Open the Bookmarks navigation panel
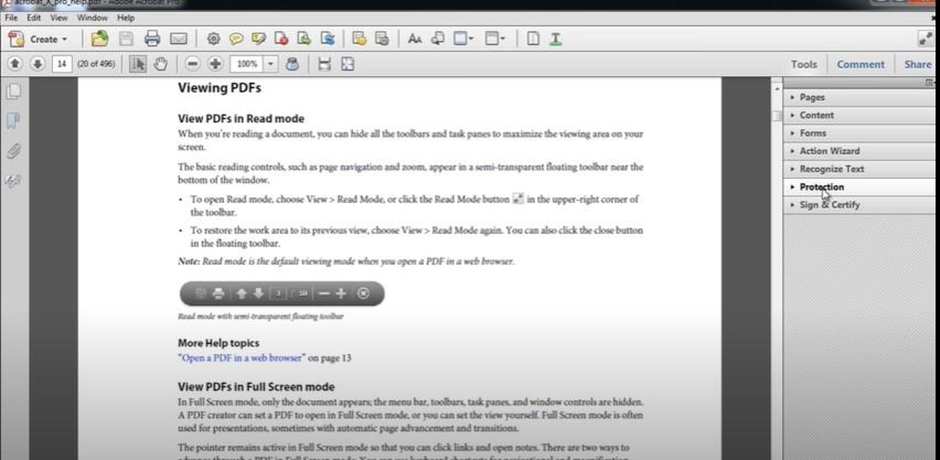Viewport: 940px width, 460px height. [13, 122]
